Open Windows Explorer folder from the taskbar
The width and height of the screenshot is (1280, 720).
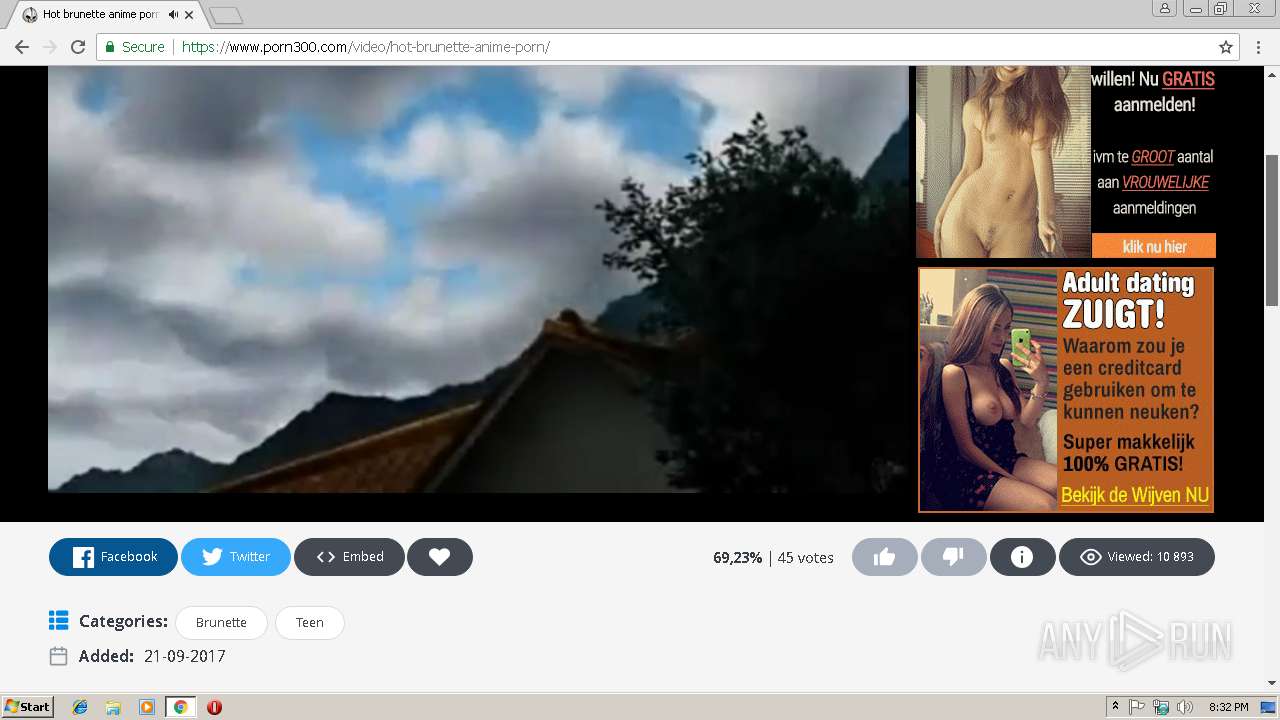tap(113, 707)
